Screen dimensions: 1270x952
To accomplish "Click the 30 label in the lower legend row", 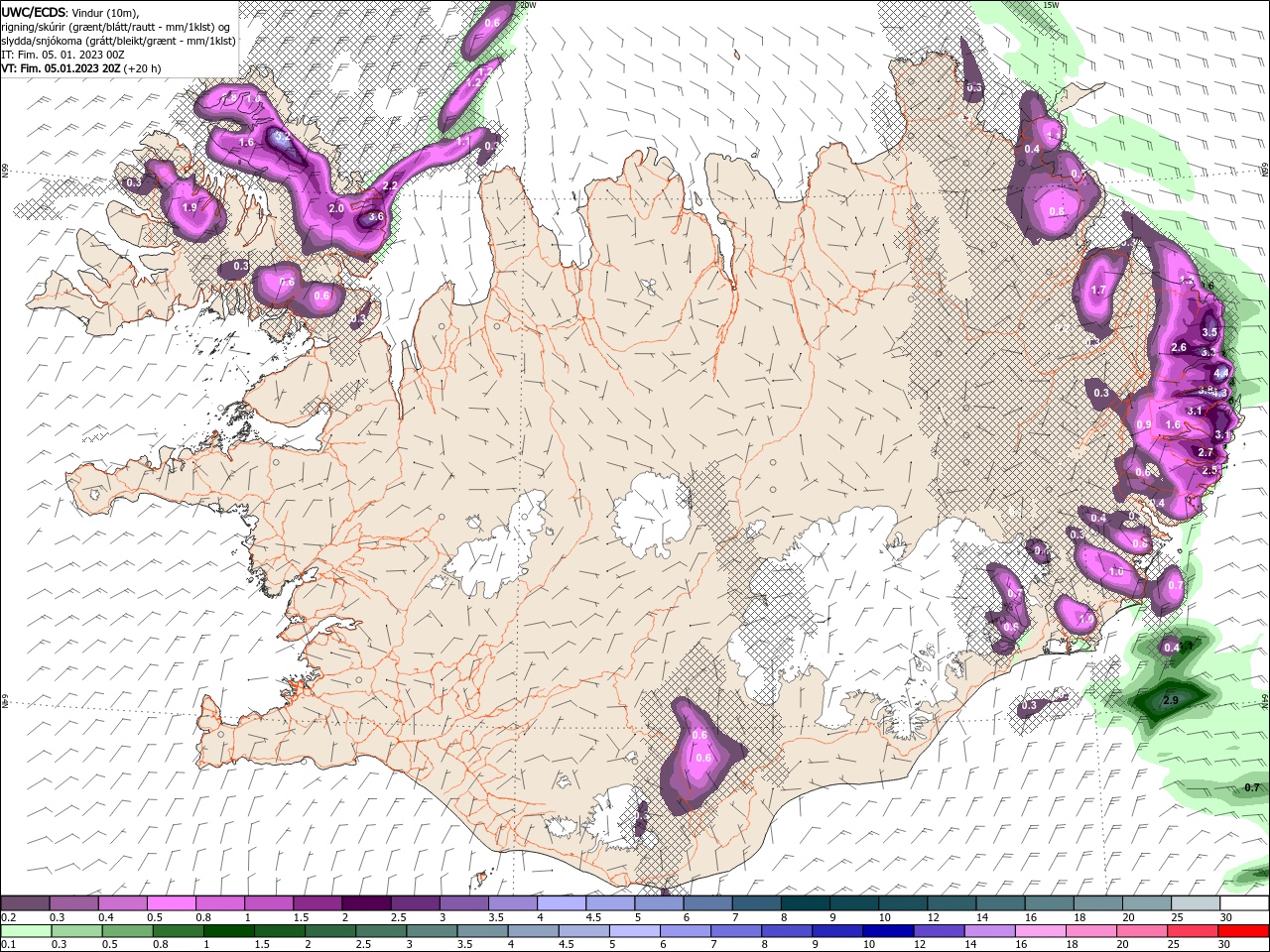I will point(1225,944).
